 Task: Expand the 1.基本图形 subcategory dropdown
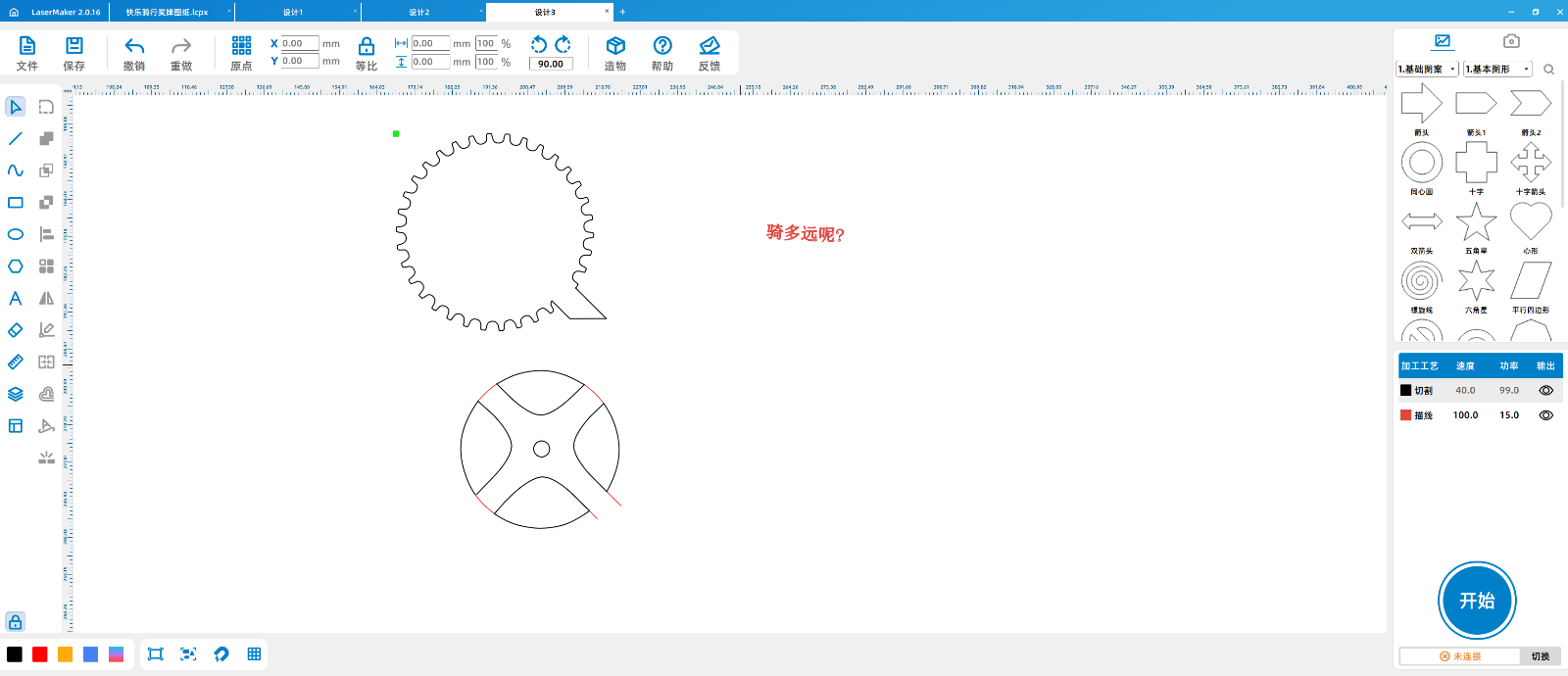1496,70
